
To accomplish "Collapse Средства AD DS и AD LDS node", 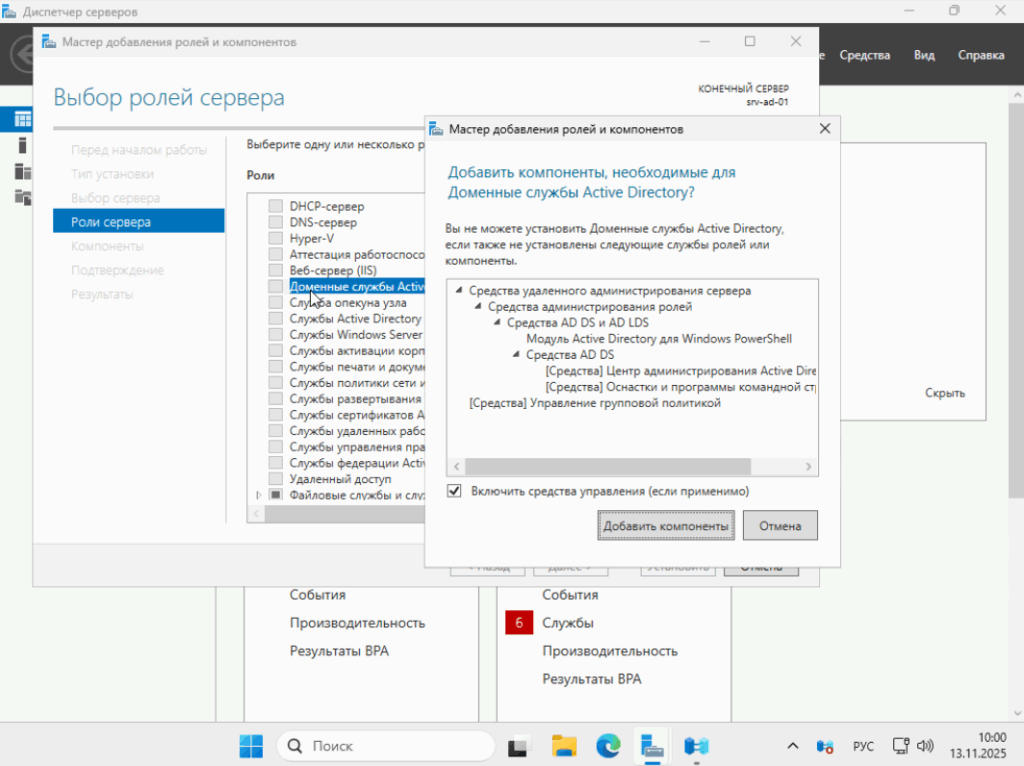I will coord(497,322).
